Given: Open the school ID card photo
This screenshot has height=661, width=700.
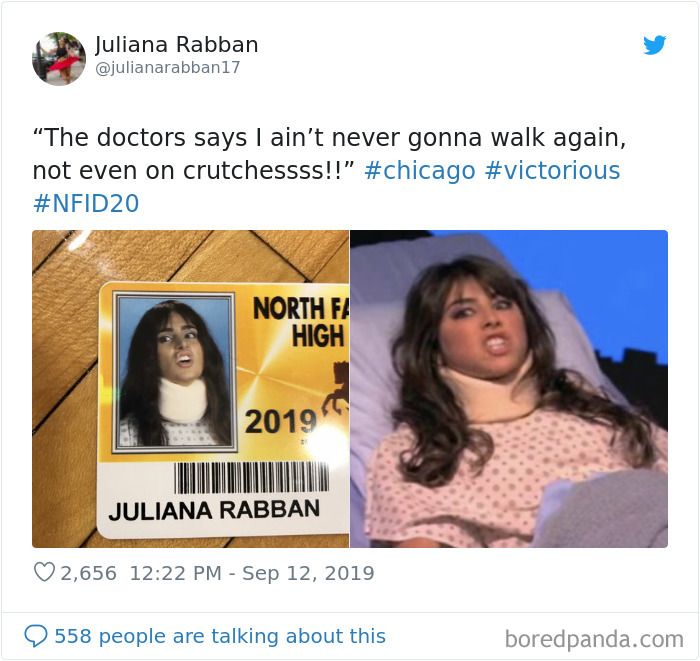Looking at the screenshot, I should coord(191,389).
